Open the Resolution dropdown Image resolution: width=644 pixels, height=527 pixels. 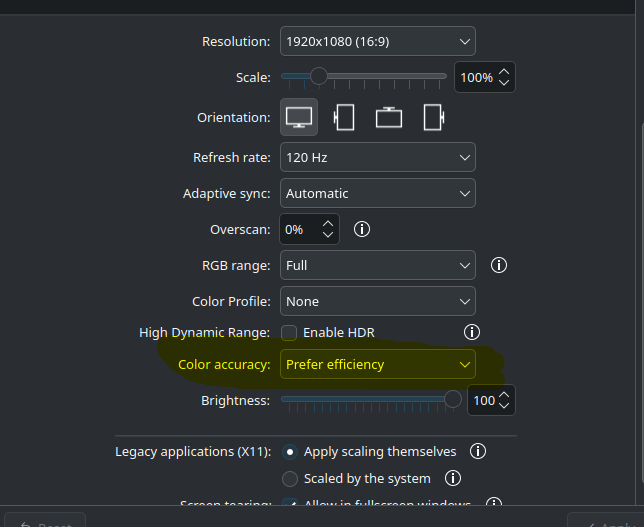(x=377, y=41)
